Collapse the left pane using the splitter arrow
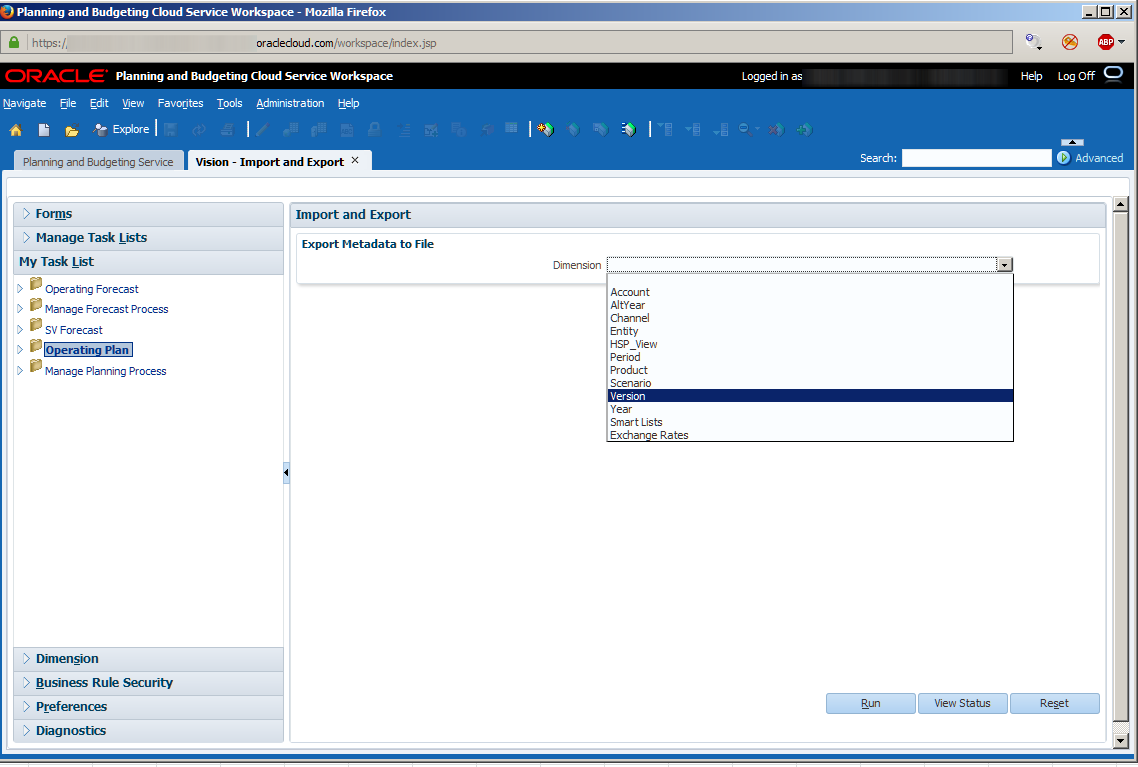 tap(286, 472)
